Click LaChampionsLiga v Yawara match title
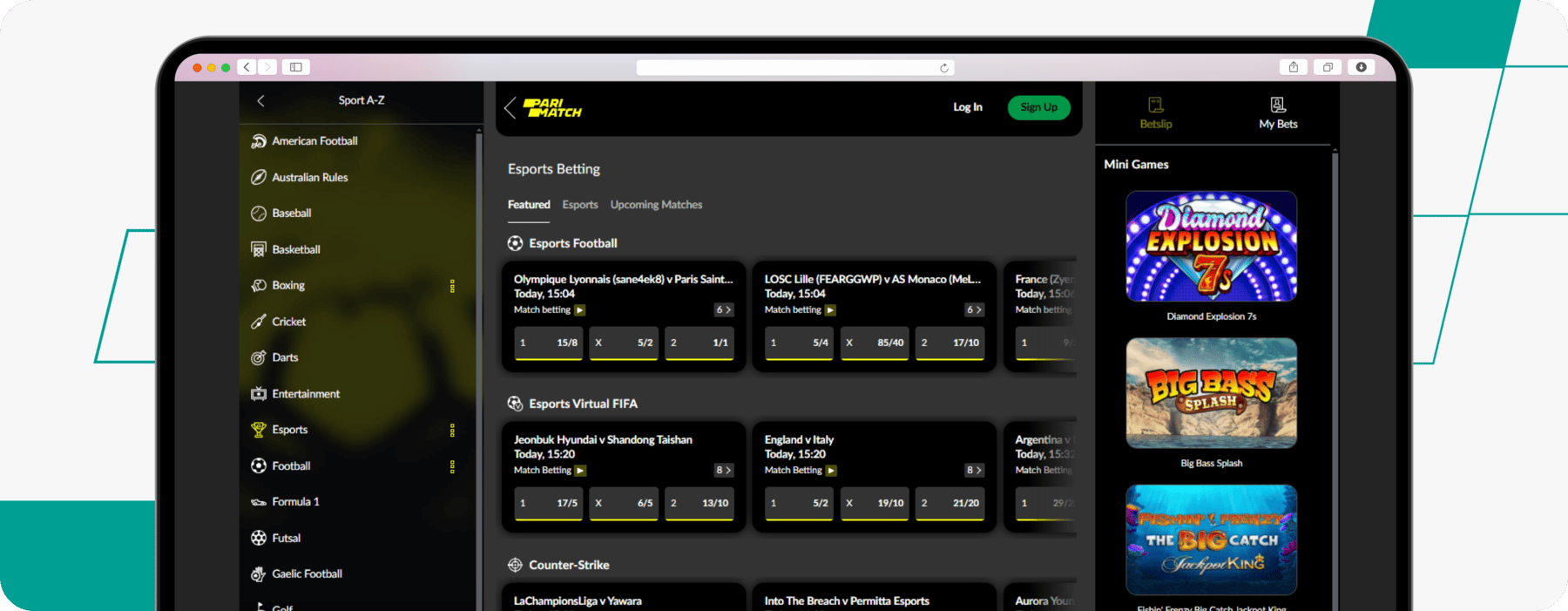The height and width of the screenshot is (611, 1568). (578, 601)
